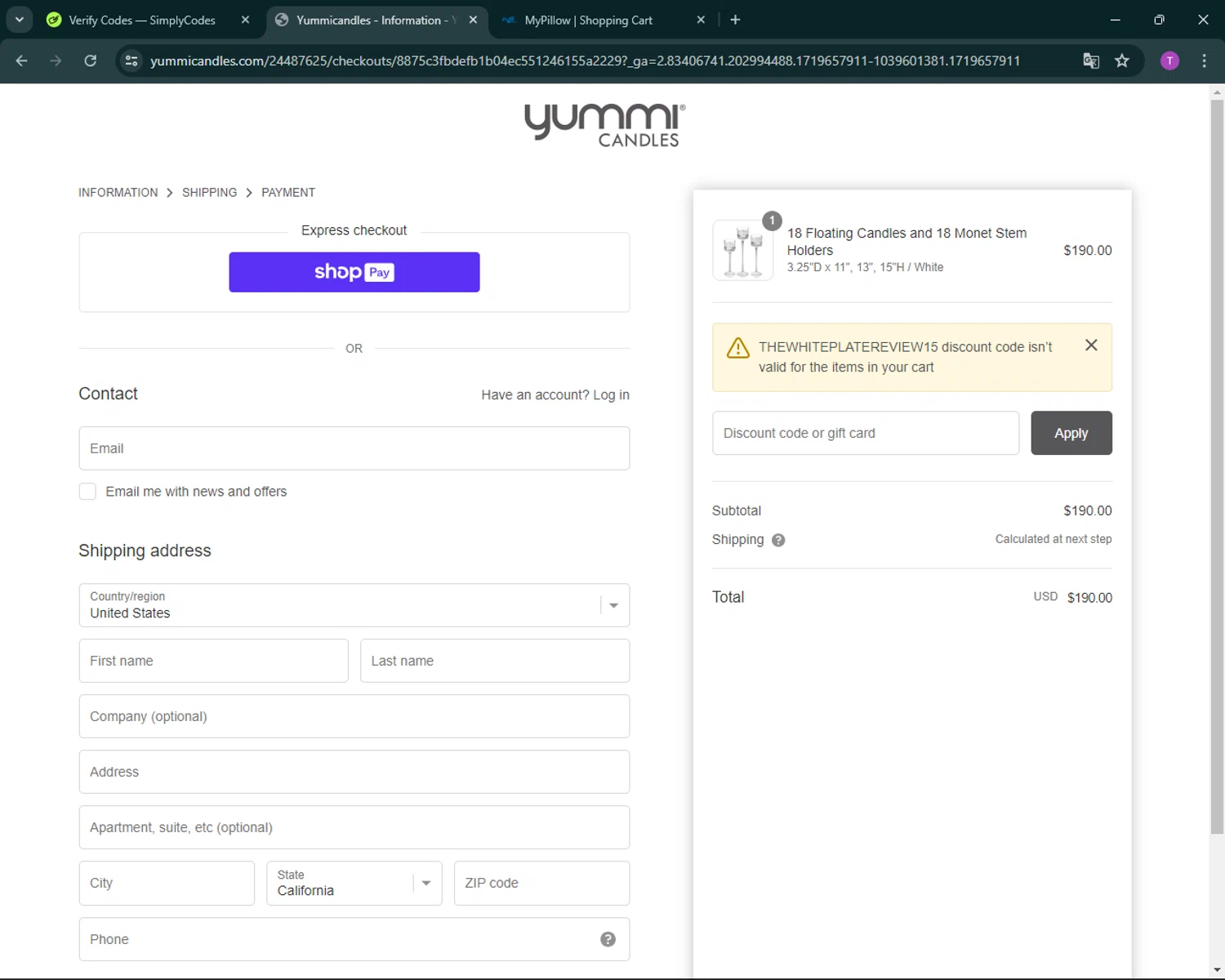Click the warning triangle icon in alert
1225x980 pixels.
[738, 348]
